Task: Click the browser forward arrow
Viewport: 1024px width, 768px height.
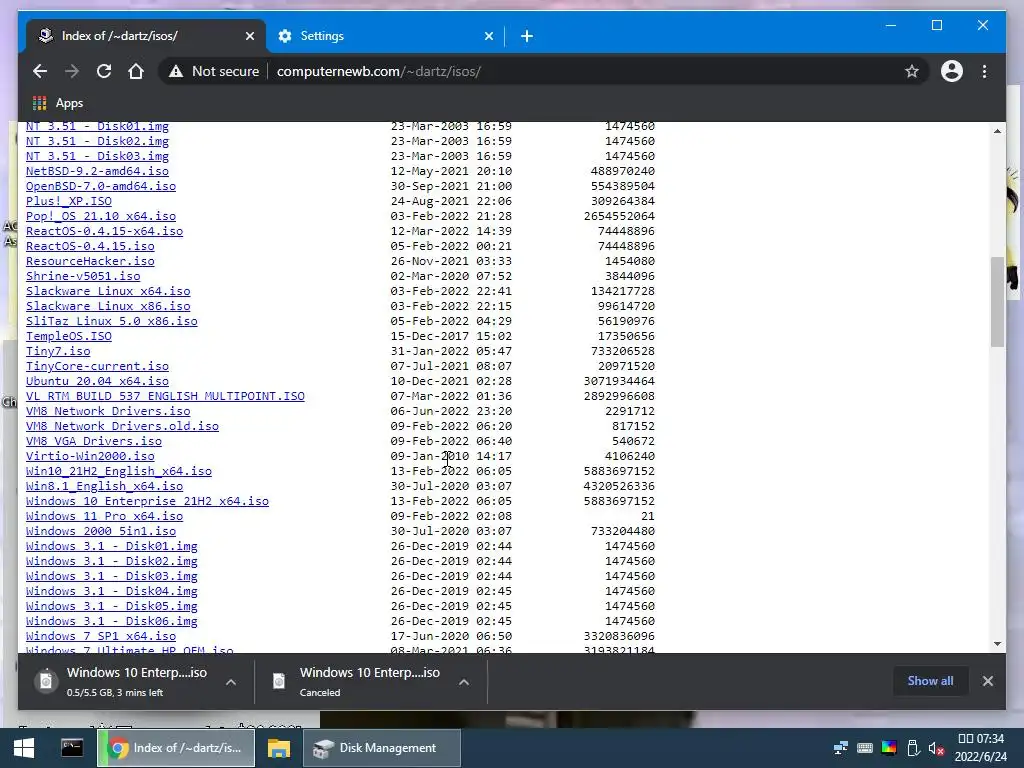Action: tap(72, 71)
